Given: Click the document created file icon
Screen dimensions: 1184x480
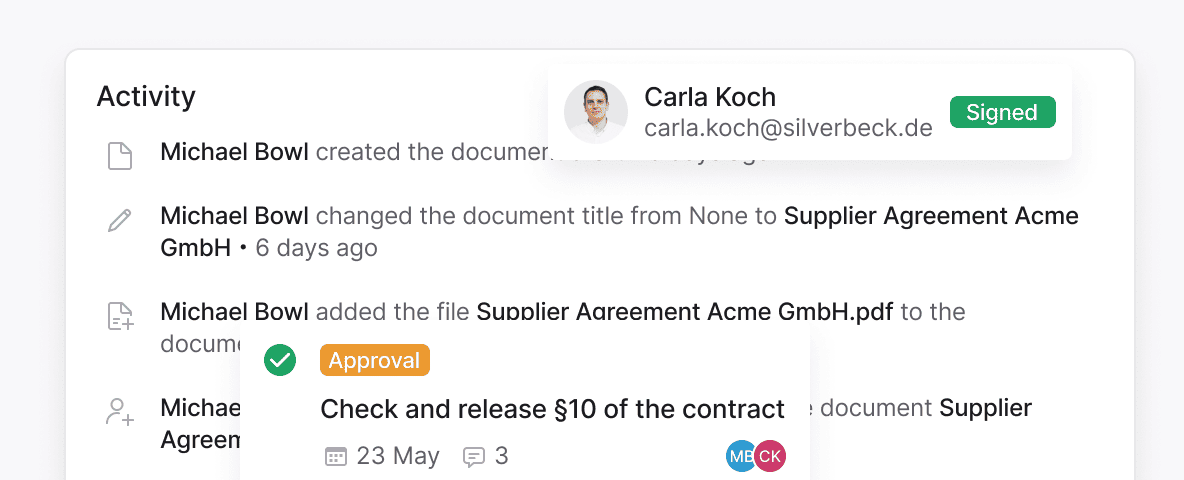Looking at the screenshot, I should click(120, 156).
